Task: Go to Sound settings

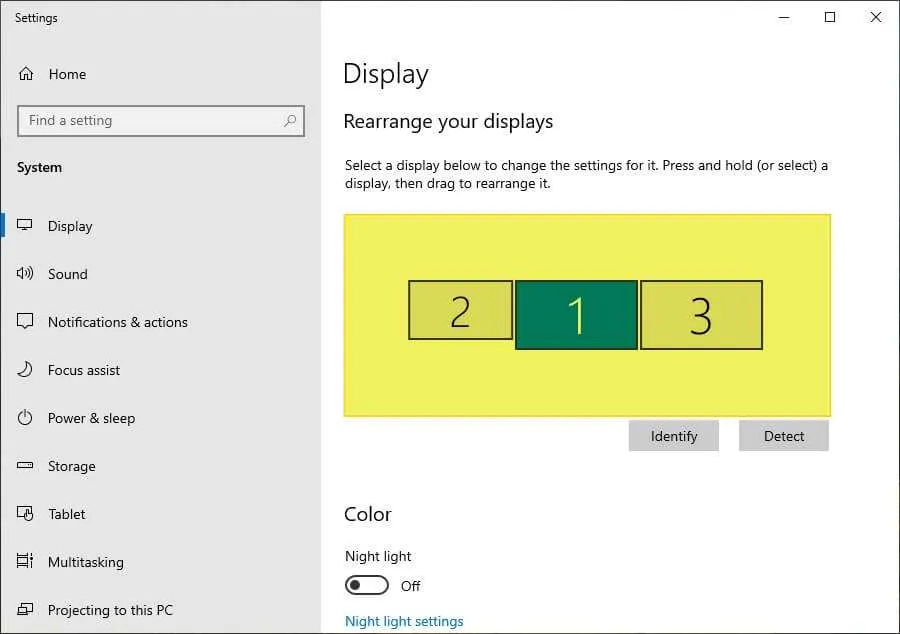Action: coord(68,274)
